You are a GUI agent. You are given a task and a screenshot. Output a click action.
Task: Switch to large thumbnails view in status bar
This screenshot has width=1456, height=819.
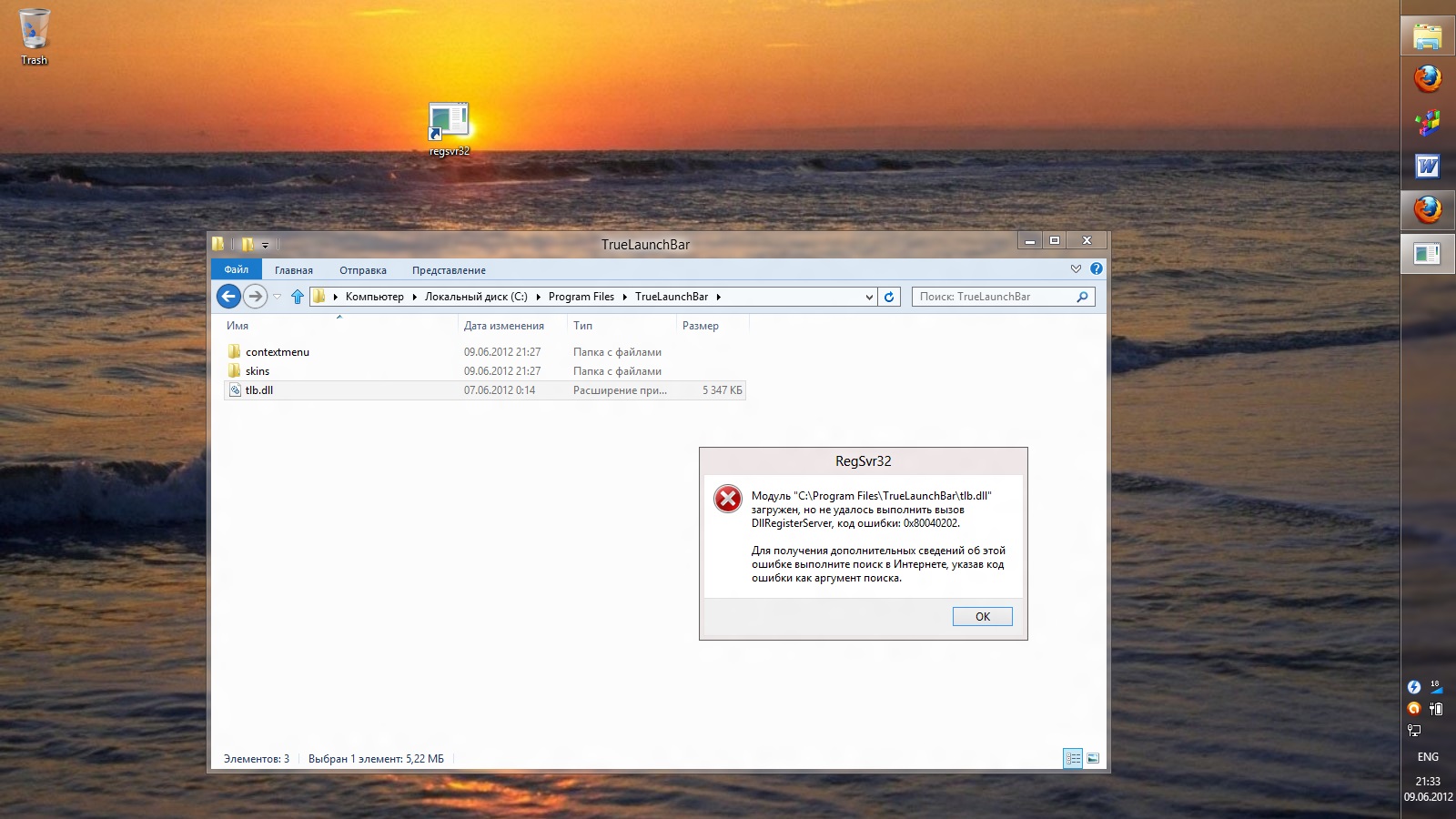pyautogui.click(x=1093, y=758)
